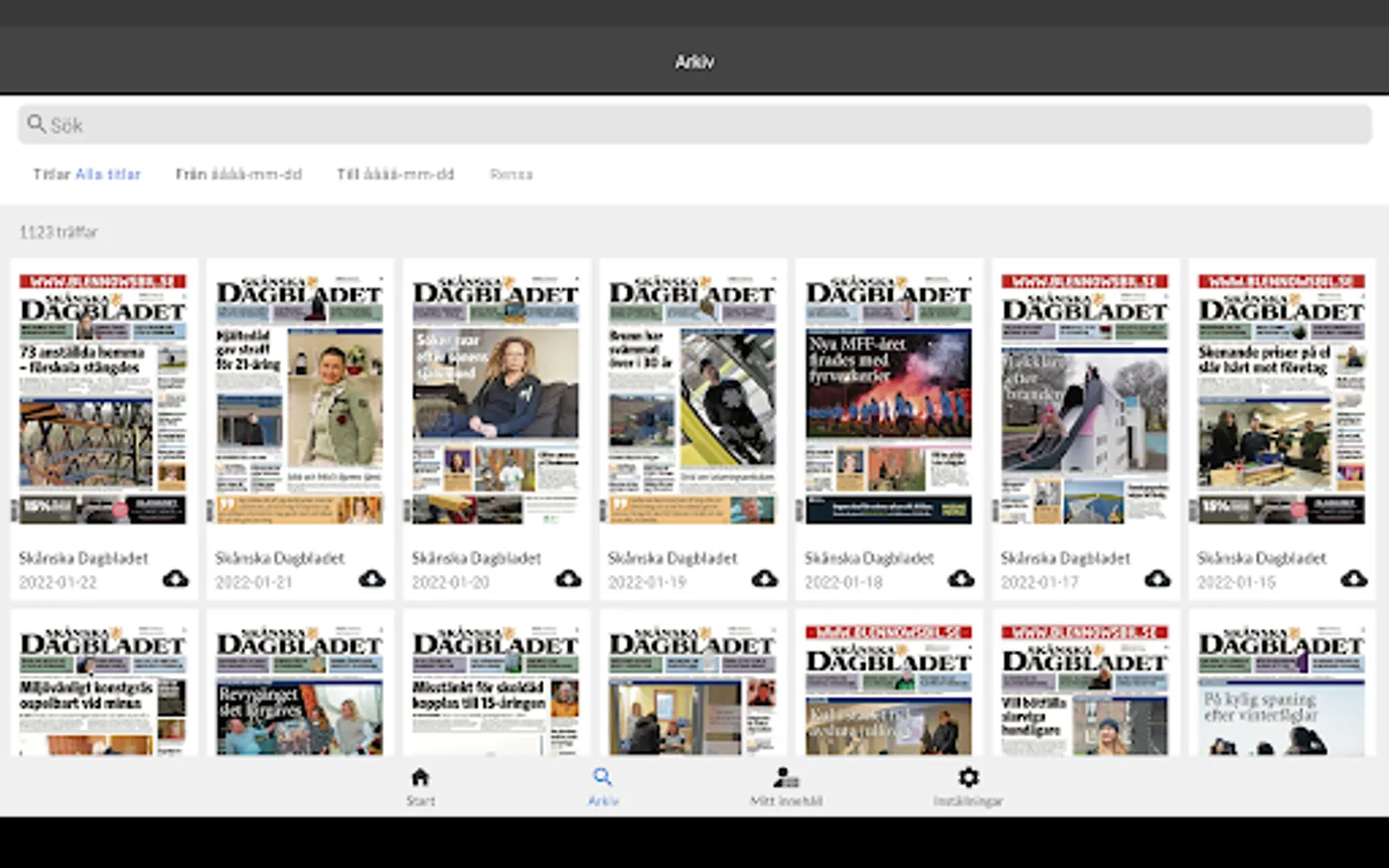Download the 2022-01-18 edition with cloud icon
Image resolution: width=1389 pixels, height=868 pixels.
(962, 579)
